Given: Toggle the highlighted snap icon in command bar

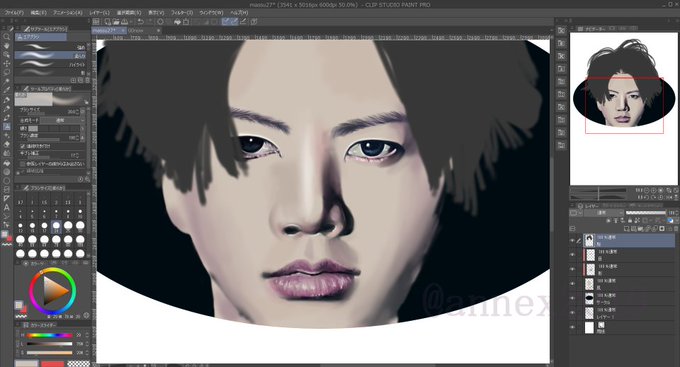Looking at the screenshot, I should [x=226, y=21].
